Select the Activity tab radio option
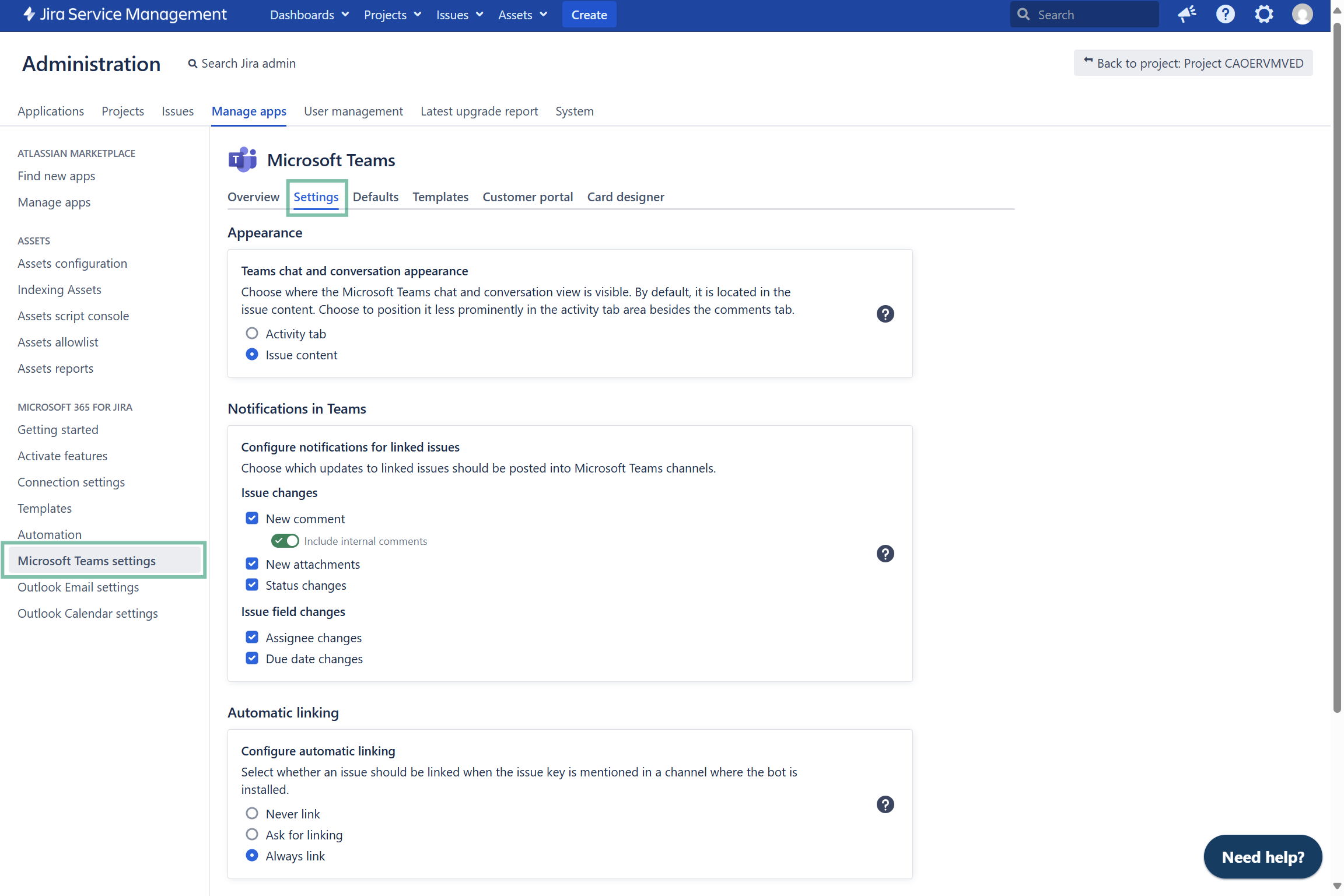The width and height of the screenshot is (1344, 896). [x=252, y=333]
